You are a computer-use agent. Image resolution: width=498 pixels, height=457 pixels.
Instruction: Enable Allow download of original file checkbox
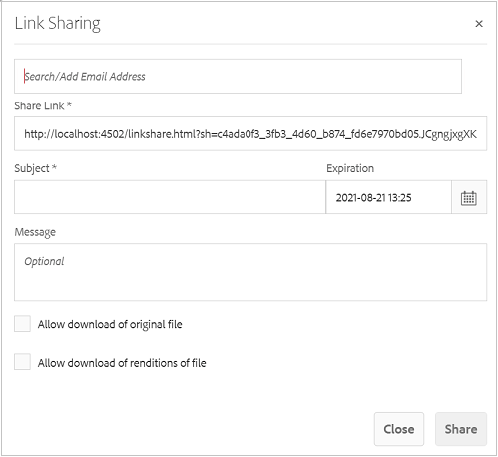click(x=22, y=324)
